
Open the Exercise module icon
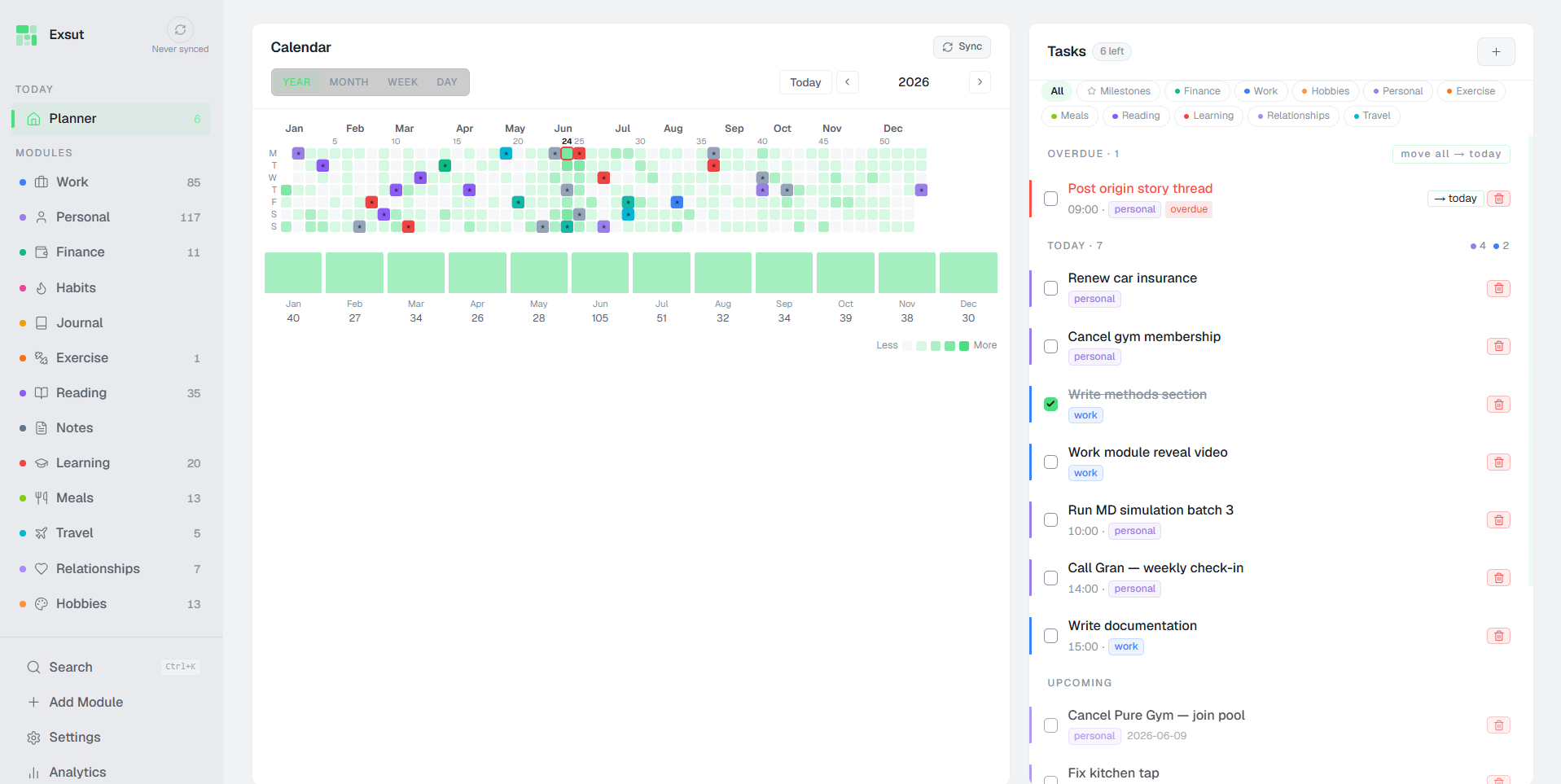(42, 358)
